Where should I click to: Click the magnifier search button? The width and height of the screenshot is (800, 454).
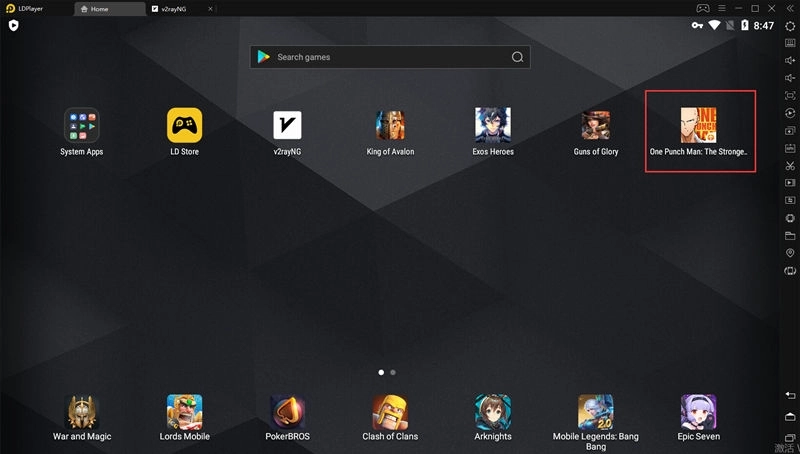[517, 57]
